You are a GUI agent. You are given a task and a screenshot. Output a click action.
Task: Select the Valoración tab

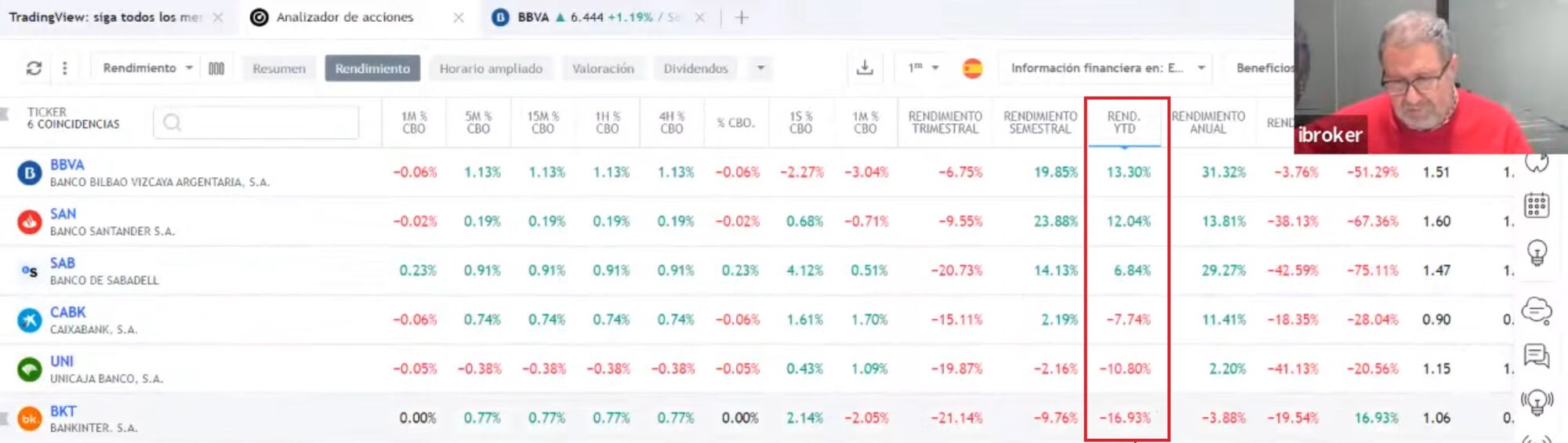(x=603, y=68)
